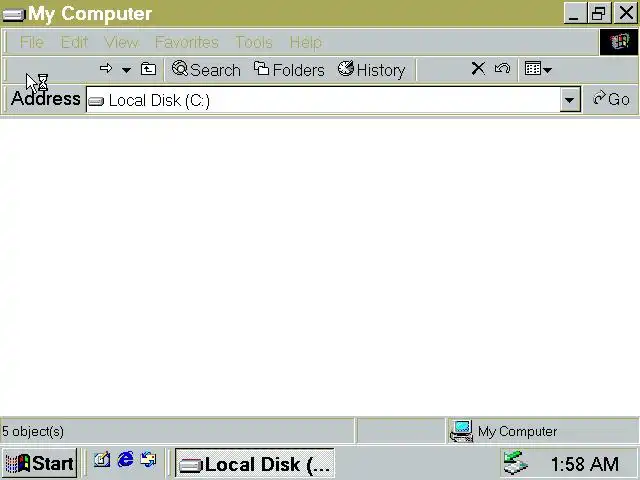Click the 1:58 AM clock

point(584,464)
